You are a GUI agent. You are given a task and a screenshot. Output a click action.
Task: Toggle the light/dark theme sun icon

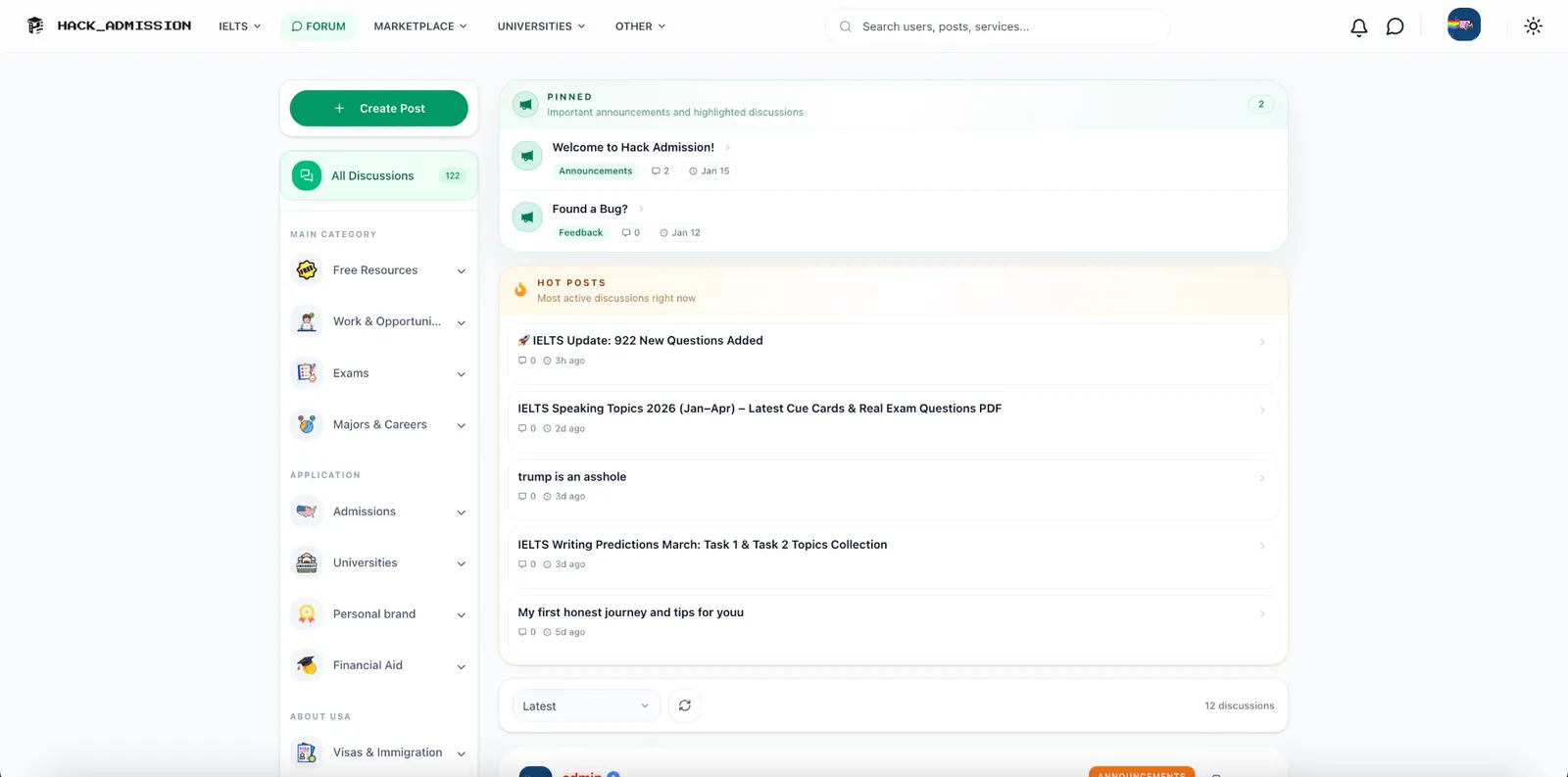coord(1533,26)
